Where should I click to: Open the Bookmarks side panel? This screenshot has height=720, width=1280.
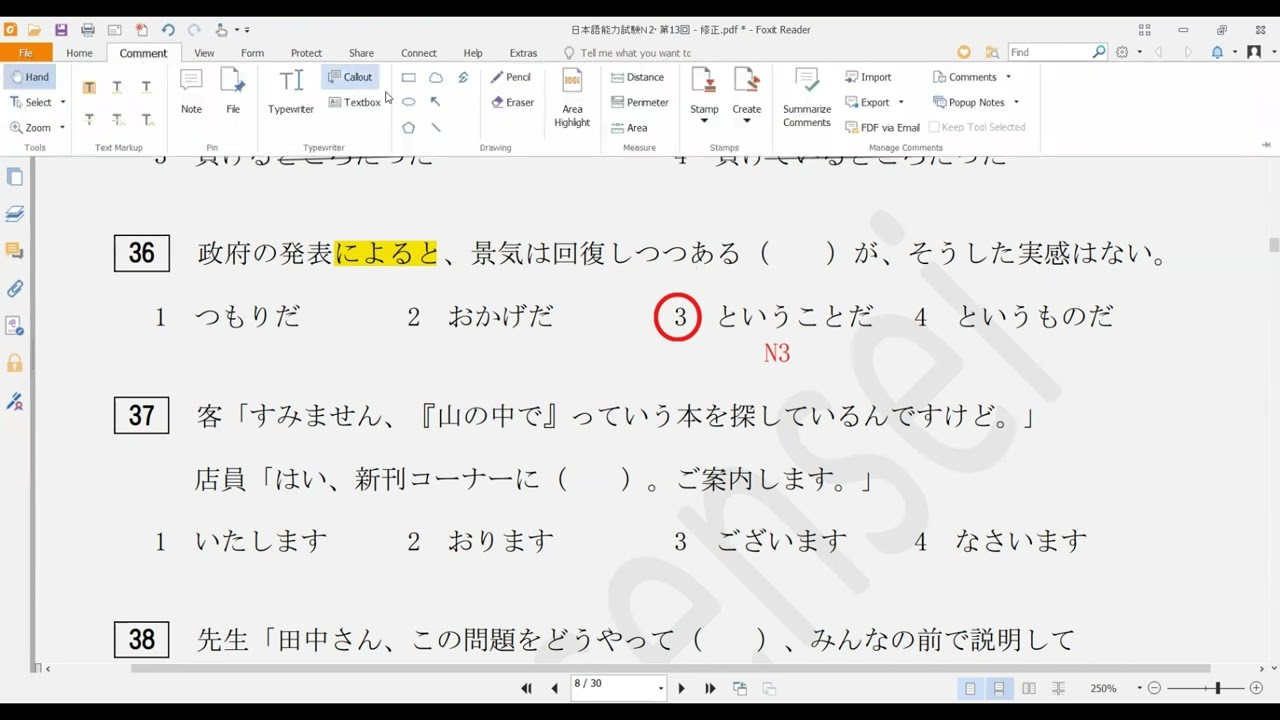click(15, 177)
